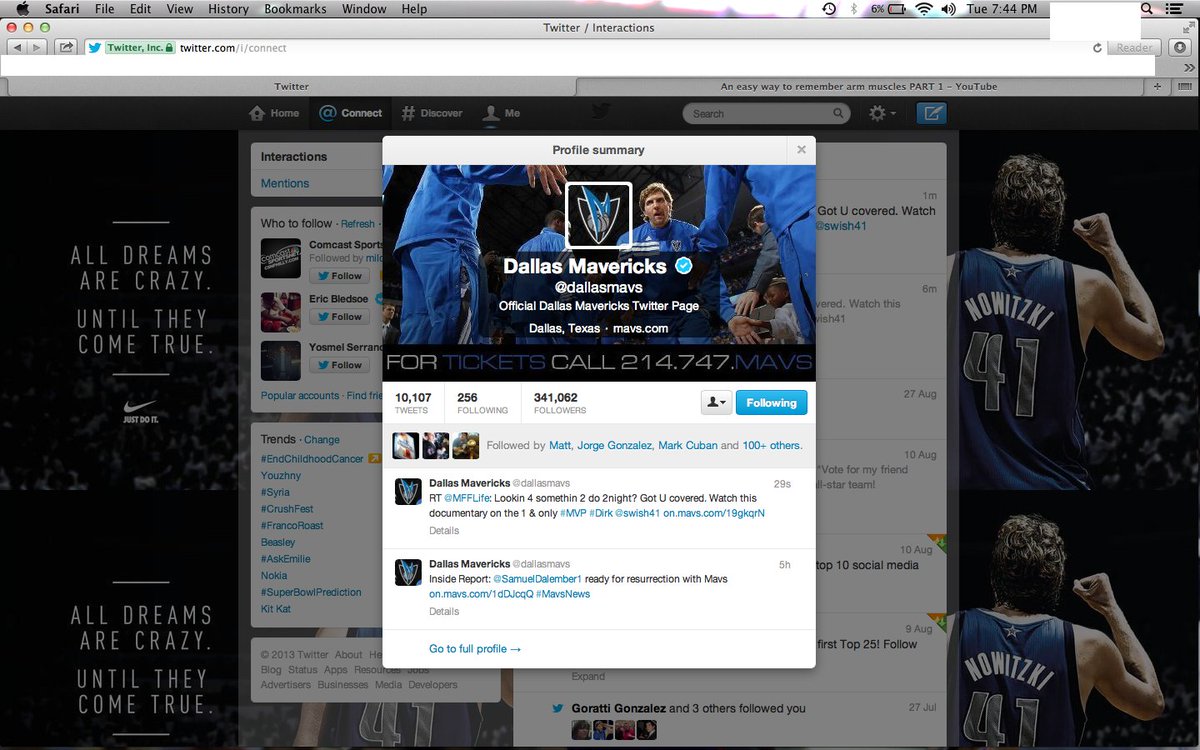
Task: Open the View menu
Action: tap(180, 9)
